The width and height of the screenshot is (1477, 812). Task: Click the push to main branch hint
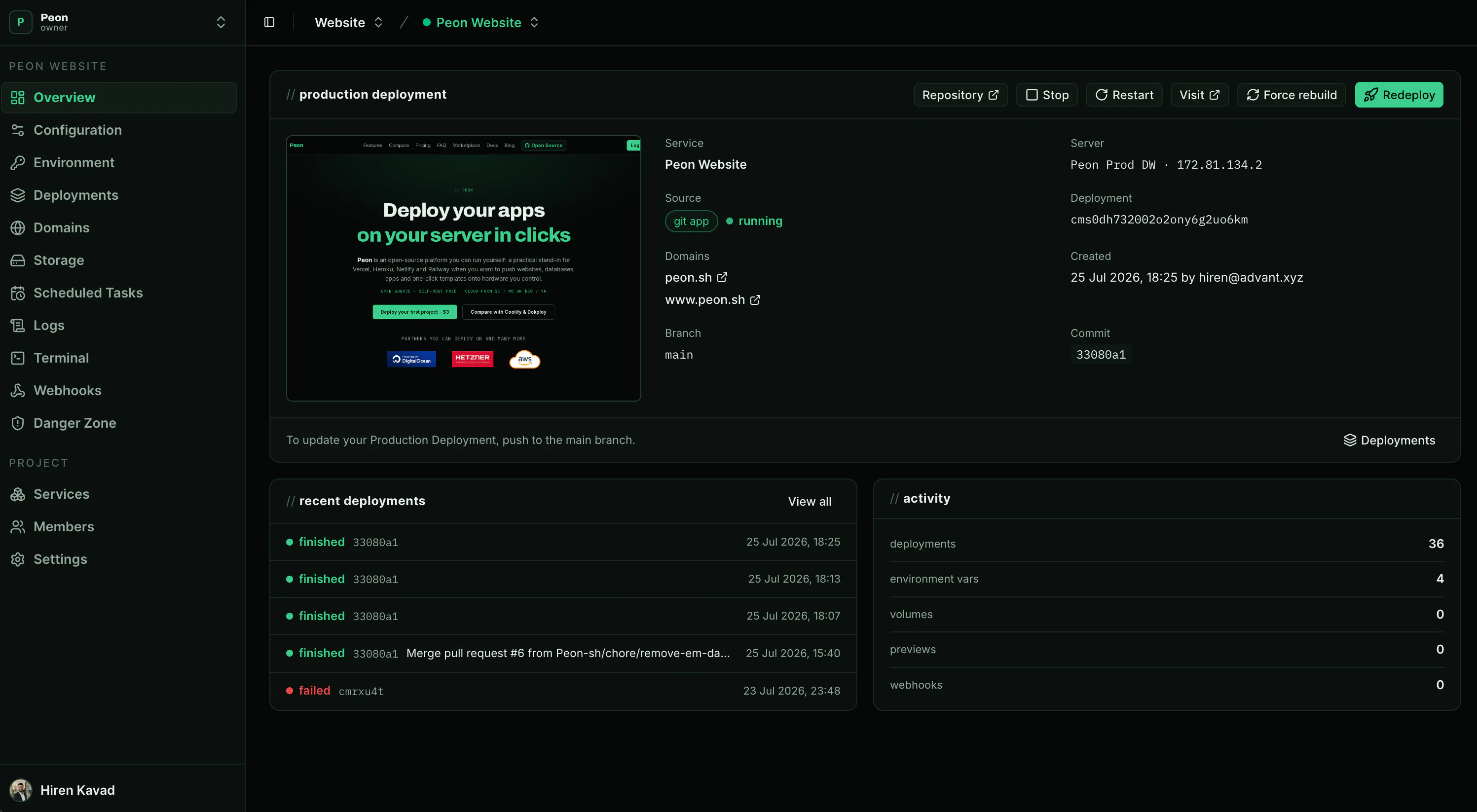tap(460, 441)
